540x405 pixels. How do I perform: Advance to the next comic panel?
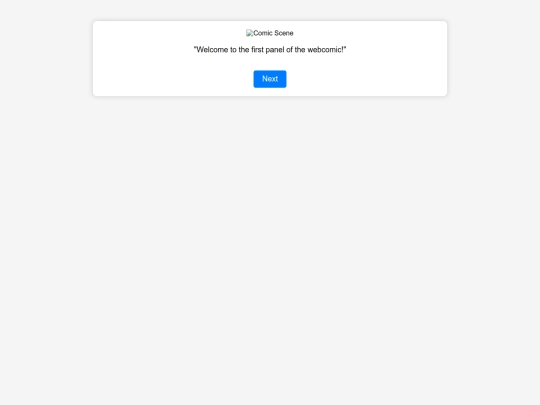click(x=270, y=79)
